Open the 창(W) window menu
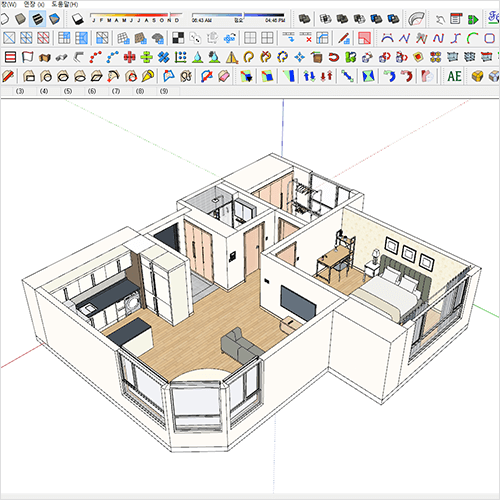500x500 pixels. [8, 4]
